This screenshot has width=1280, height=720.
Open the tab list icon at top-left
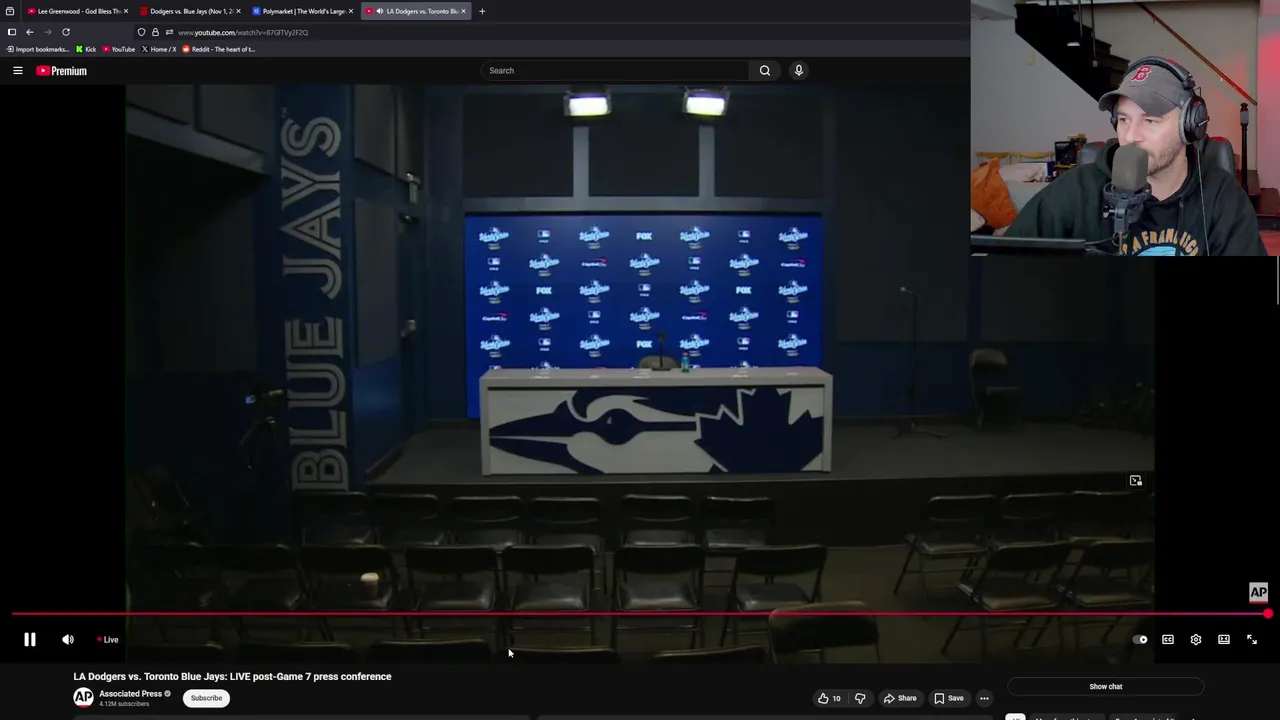coord(10,11)
